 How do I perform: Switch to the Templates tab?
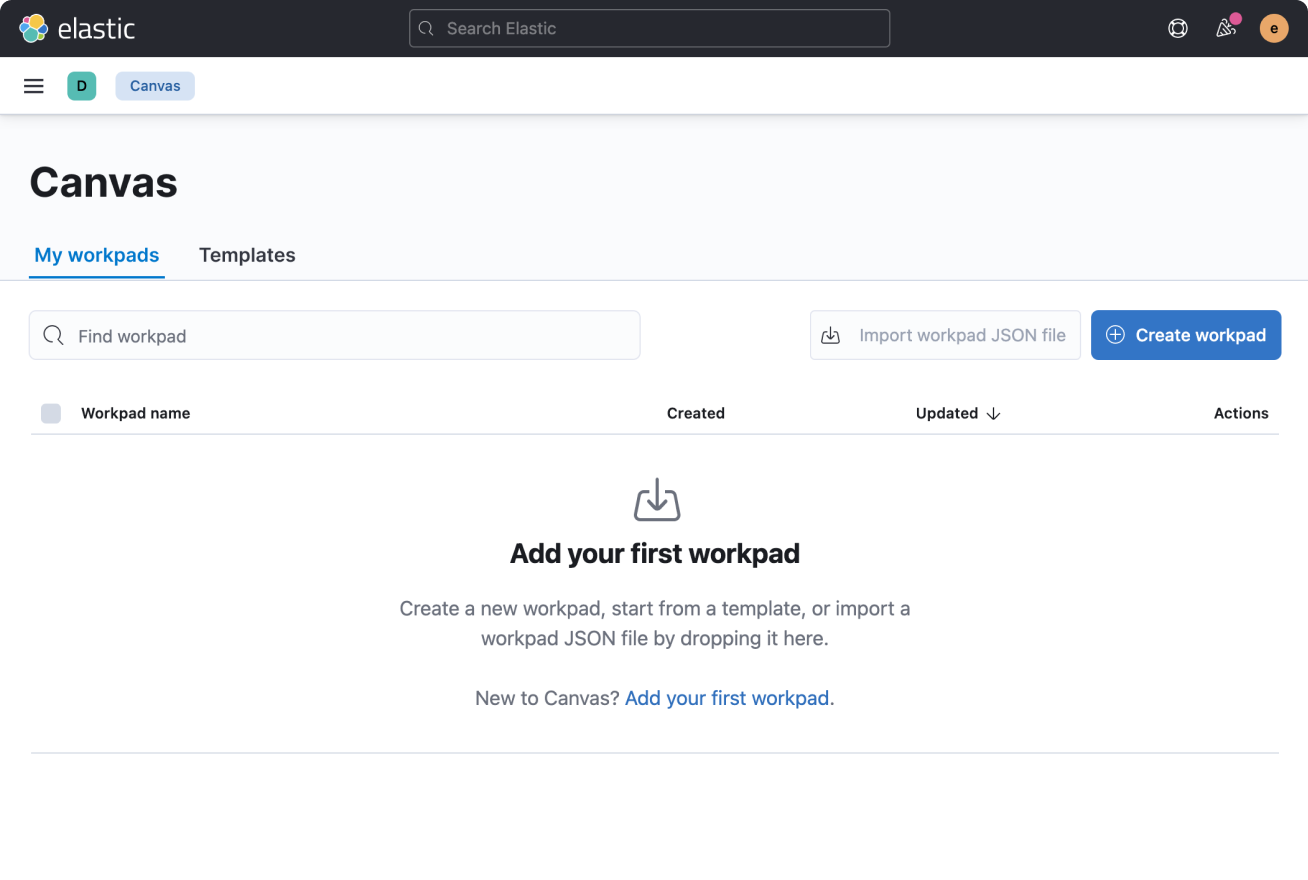click(x=247, y=255)
